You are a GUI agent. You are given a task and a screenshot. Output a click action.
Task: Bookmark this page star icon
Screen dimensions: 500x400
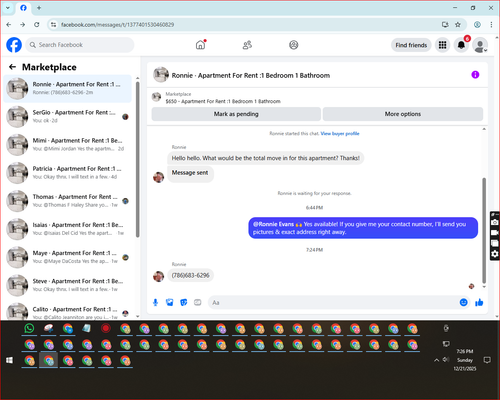(x=458, y=25)
